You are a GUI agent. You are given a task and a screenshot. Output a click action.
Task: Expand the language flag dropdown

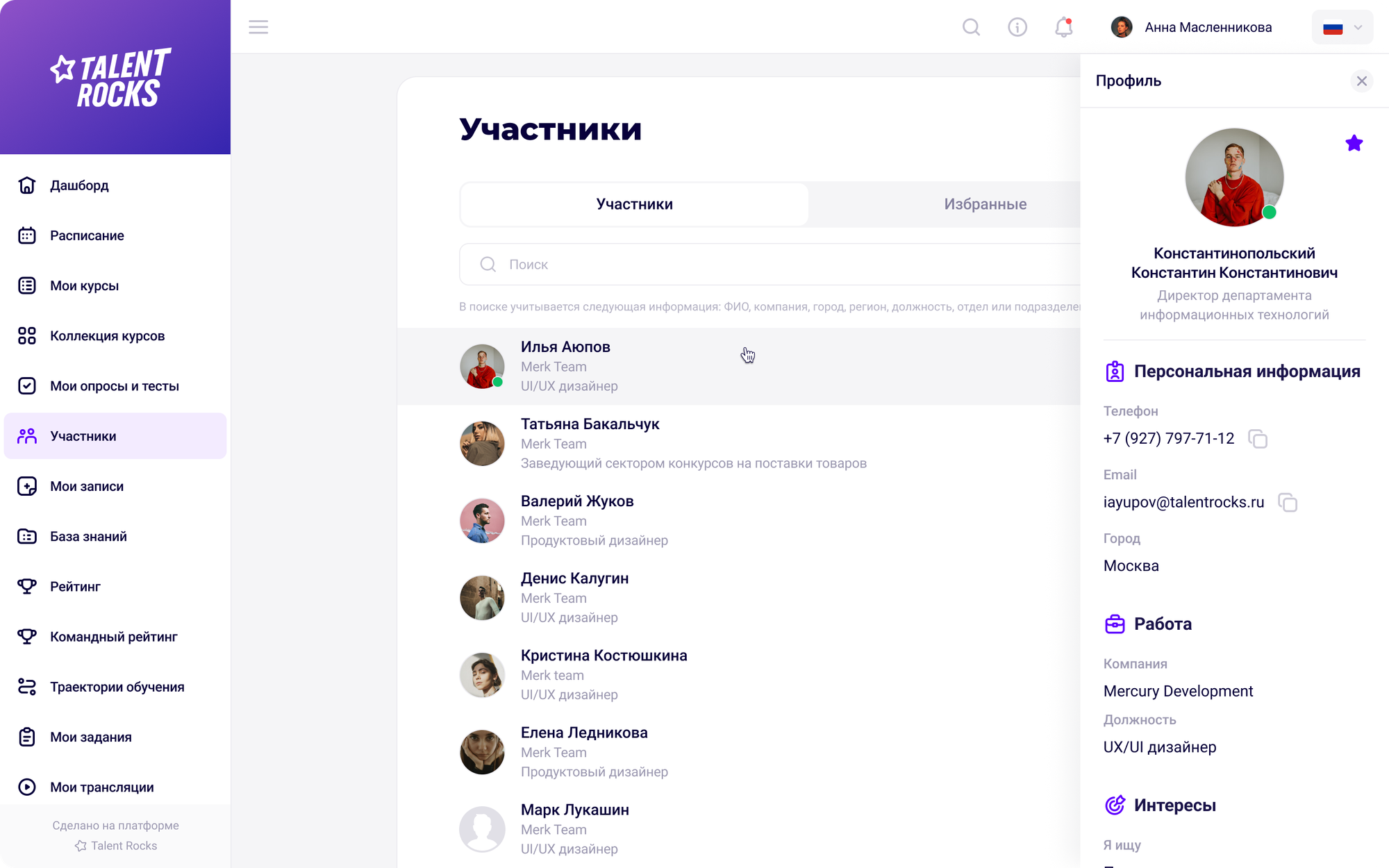click(x=1342, y=28)
